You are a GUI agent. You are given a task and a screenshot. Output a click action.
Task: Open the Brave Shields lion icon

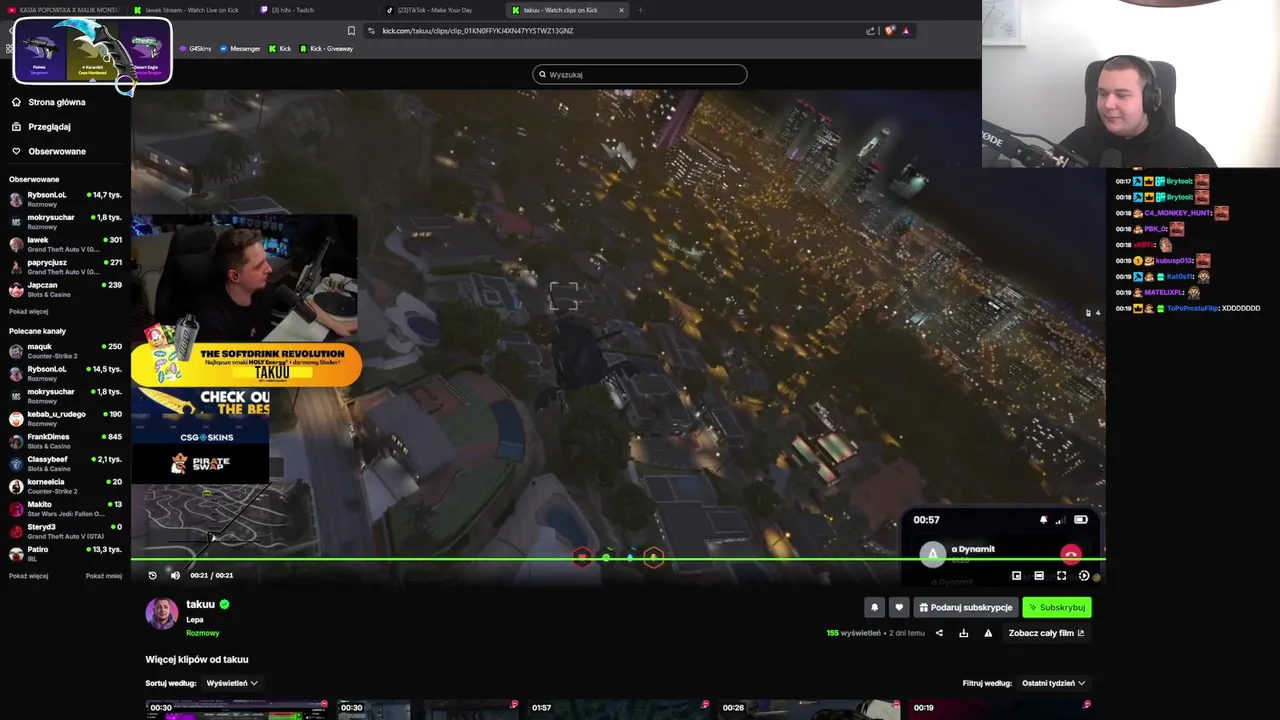tap(889, 31)
